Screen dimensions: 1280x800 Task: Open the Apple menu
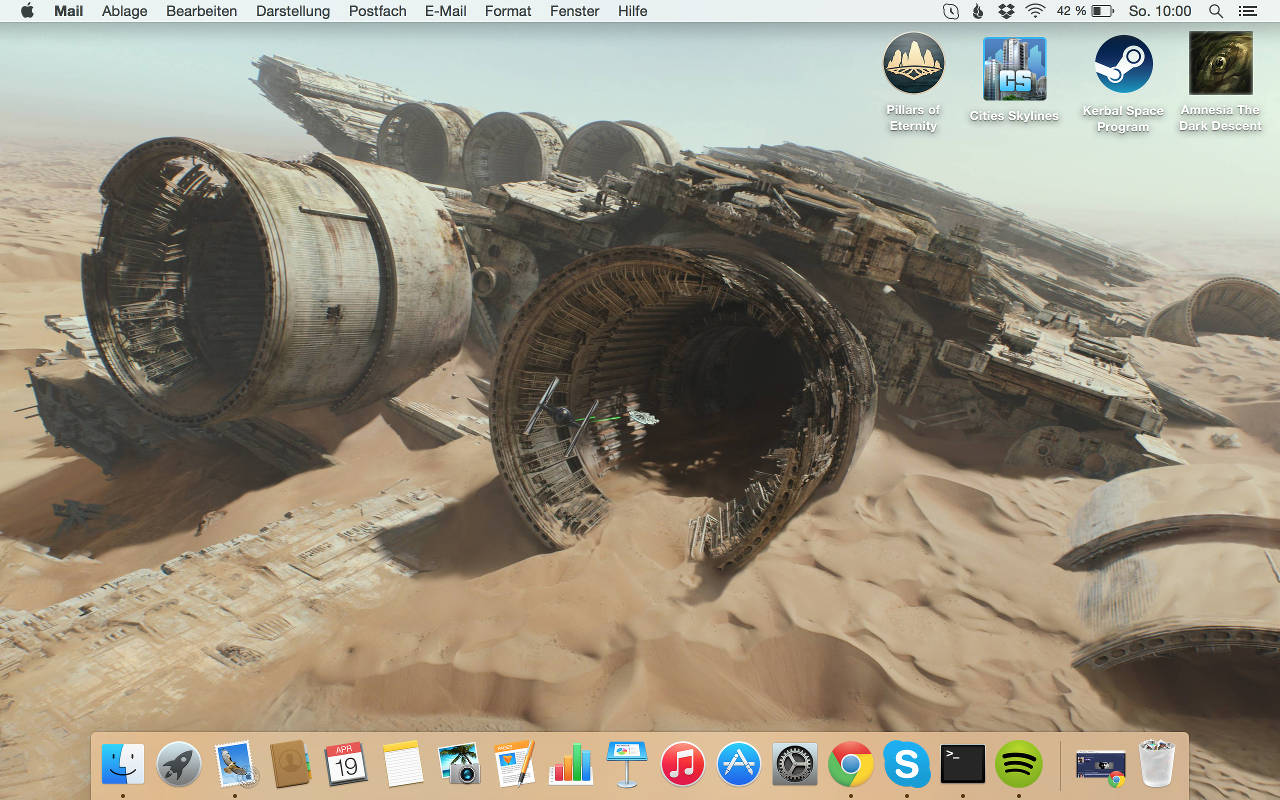coord(27,11)
